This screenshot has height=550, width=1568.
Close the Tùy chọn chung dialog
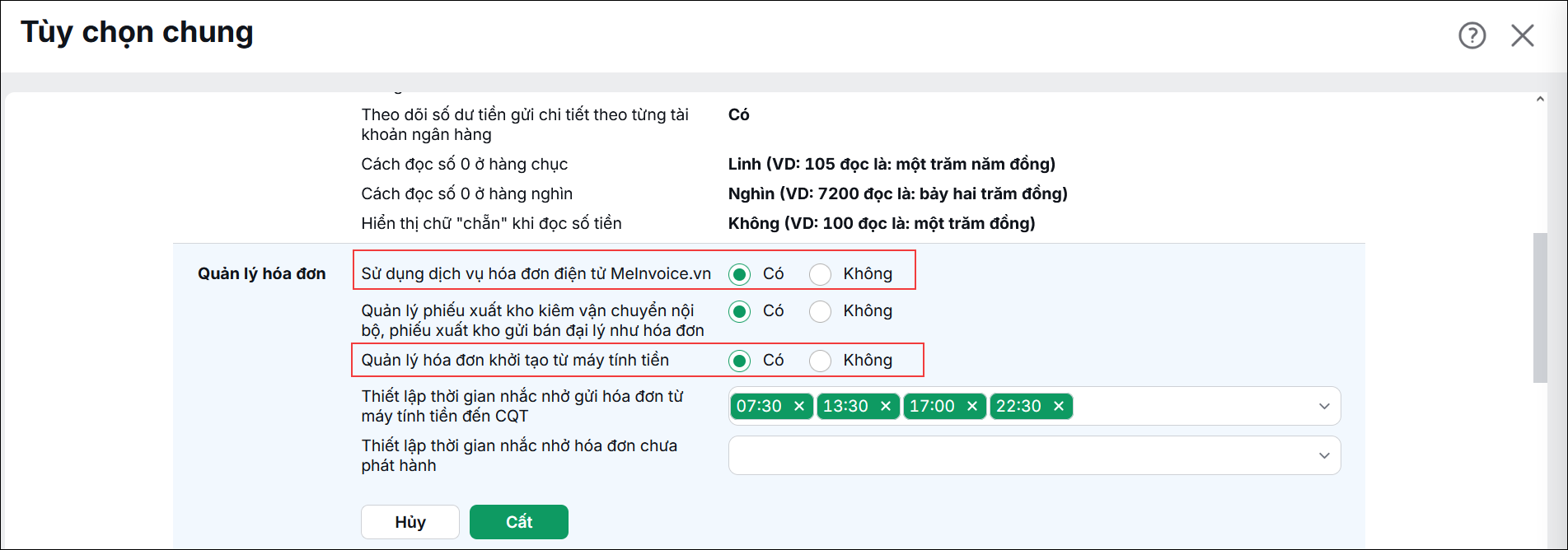pos(1522,35)
